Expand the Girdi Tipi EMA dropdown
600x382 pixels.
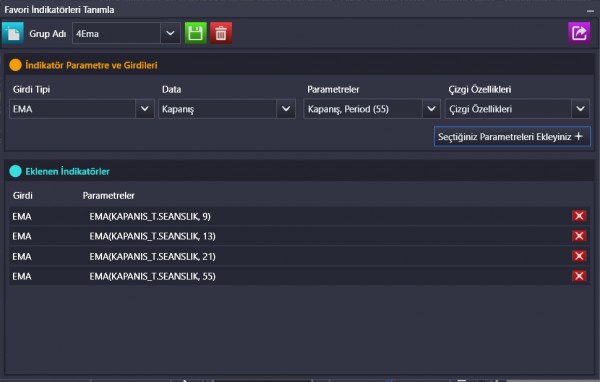pyautogui.click(x=145, y=109)
